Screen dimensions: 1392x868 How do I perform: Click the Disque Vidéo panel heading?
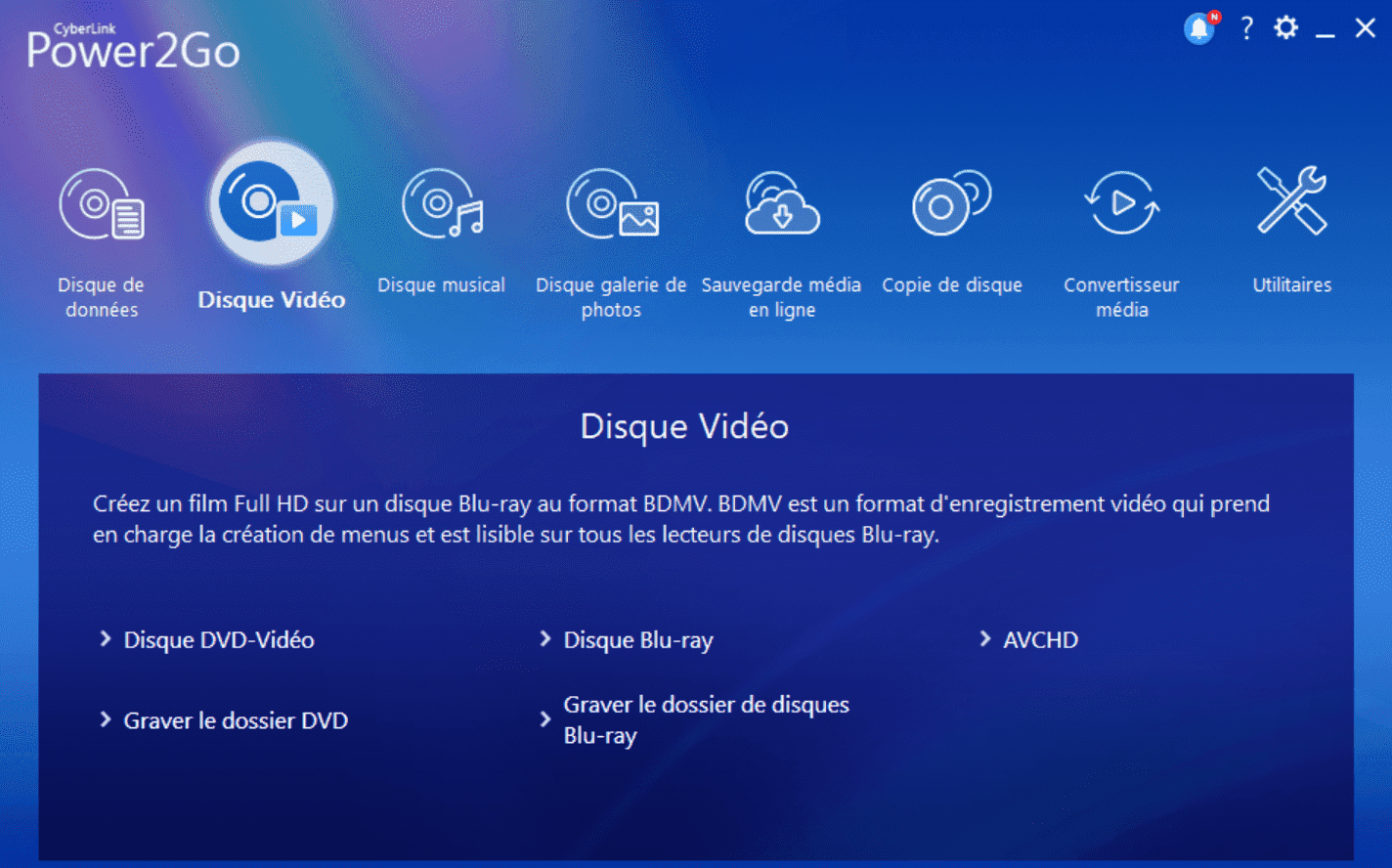[x=684, y=427]
